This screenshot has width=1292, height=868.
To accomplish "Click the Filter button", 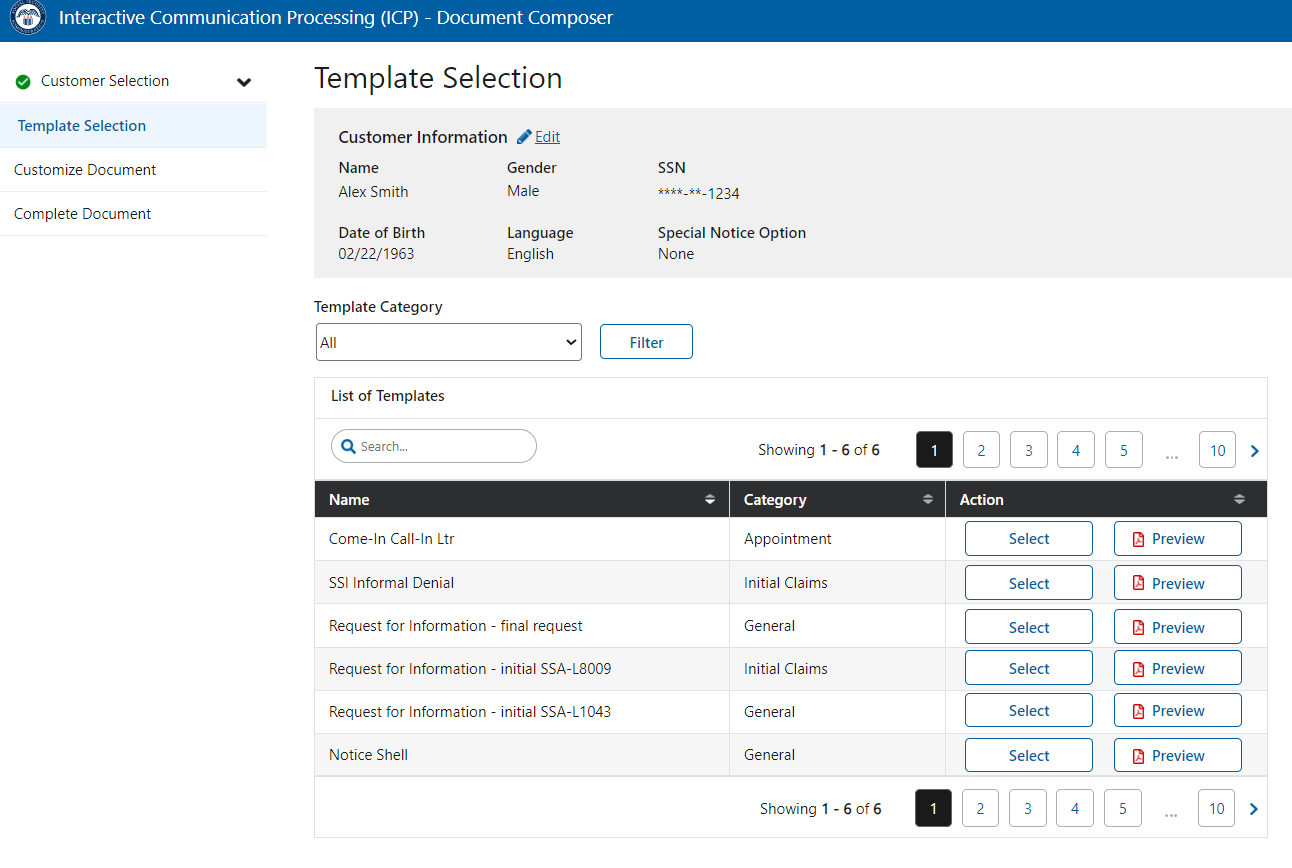I will 646,342.
